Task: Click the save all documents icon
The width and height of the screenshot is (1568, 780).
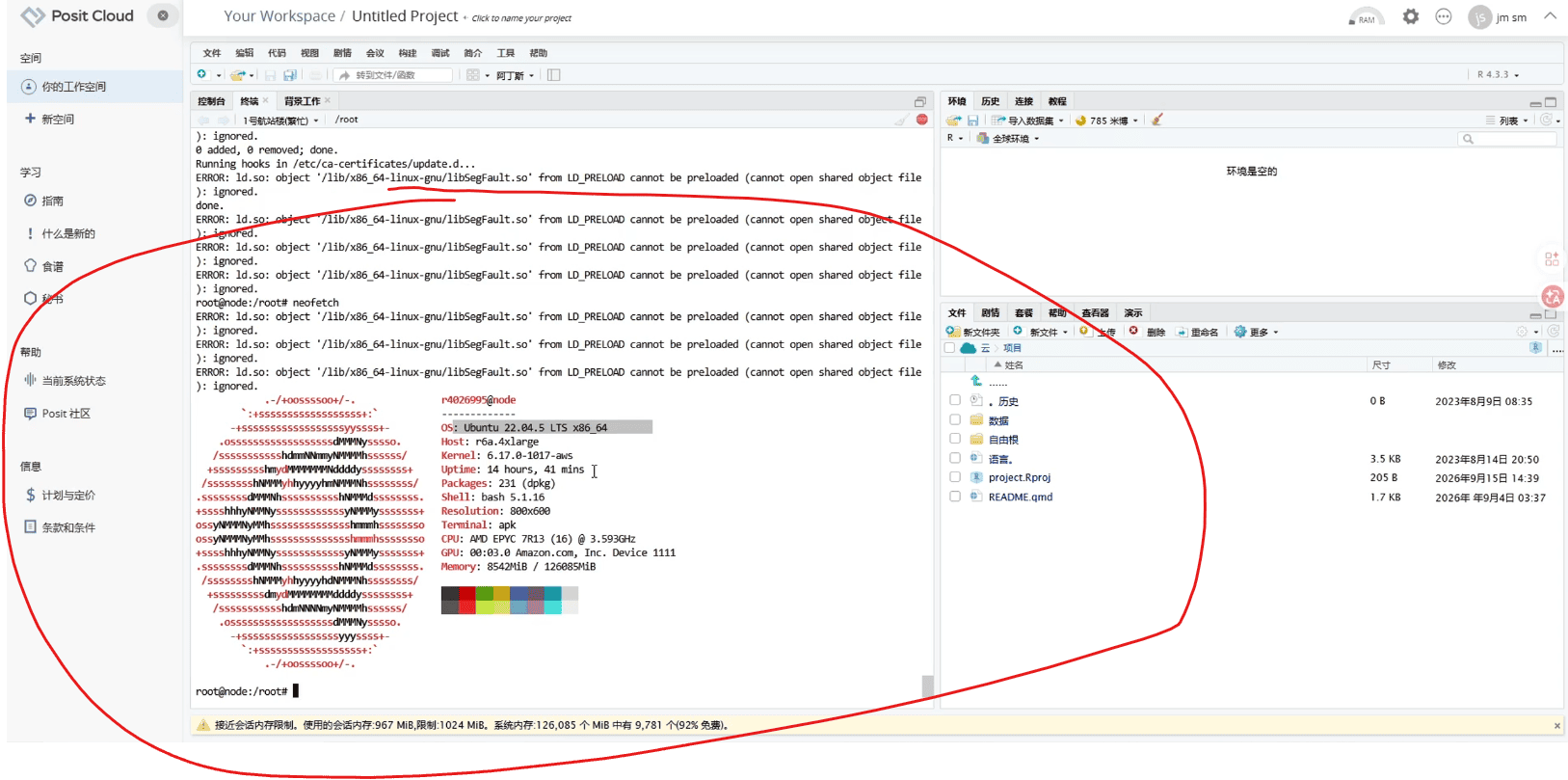Action: (x=290, y=75)
